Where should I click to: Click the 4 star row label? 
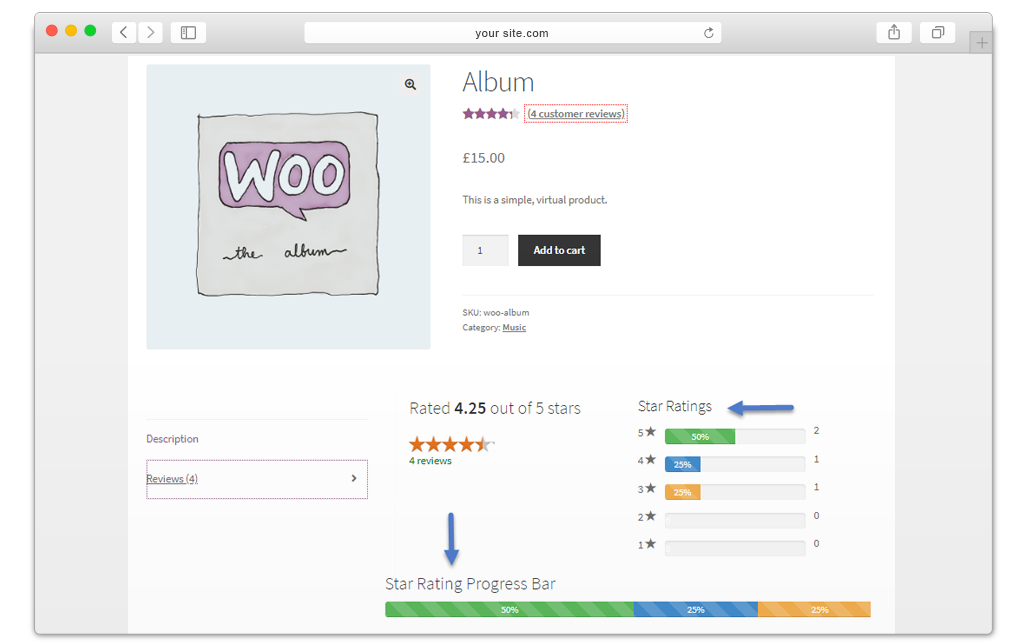tap(647, 460)
